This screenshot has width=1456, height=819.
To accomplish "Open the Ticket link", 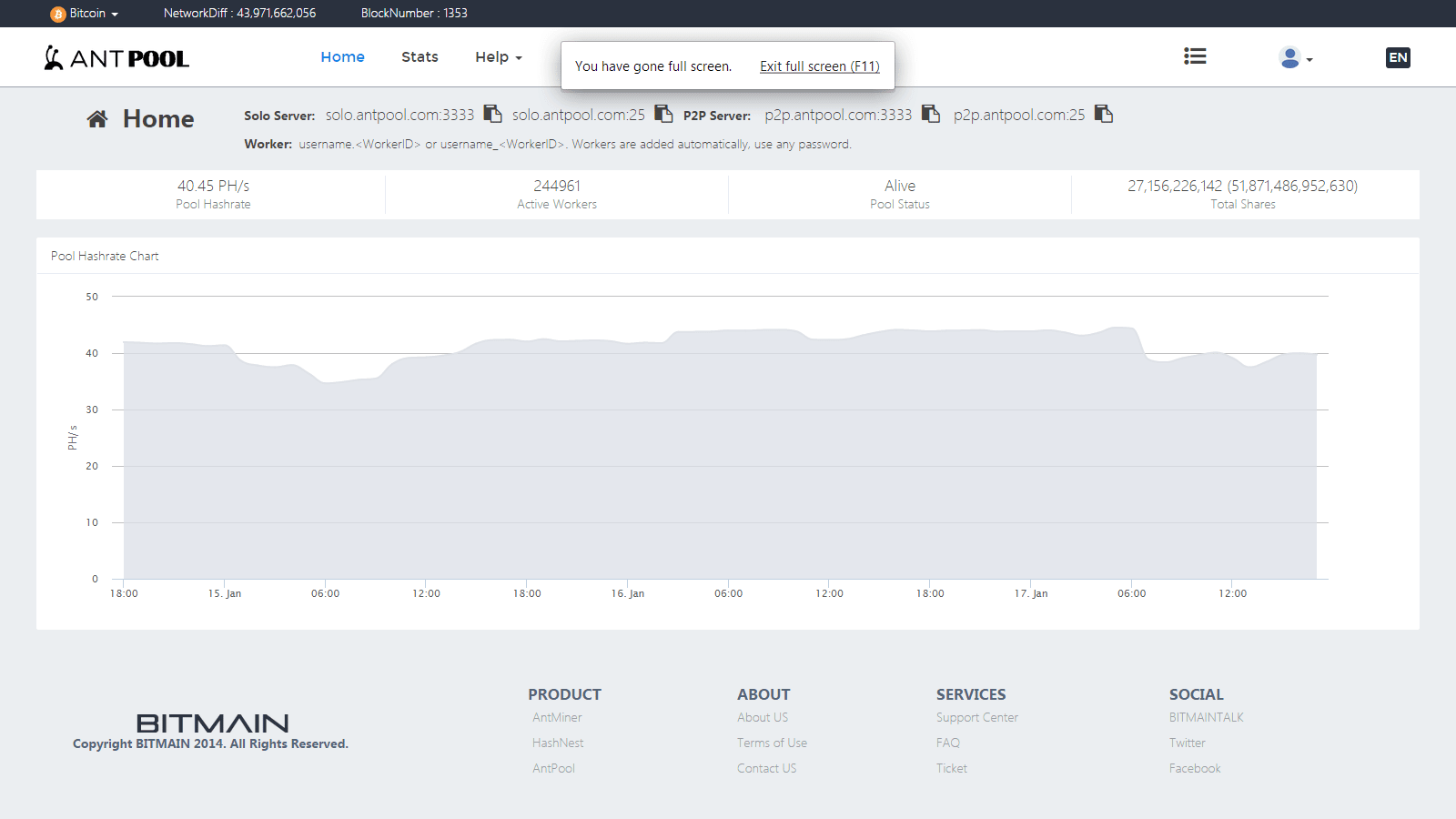I will (x=952, y=768).
